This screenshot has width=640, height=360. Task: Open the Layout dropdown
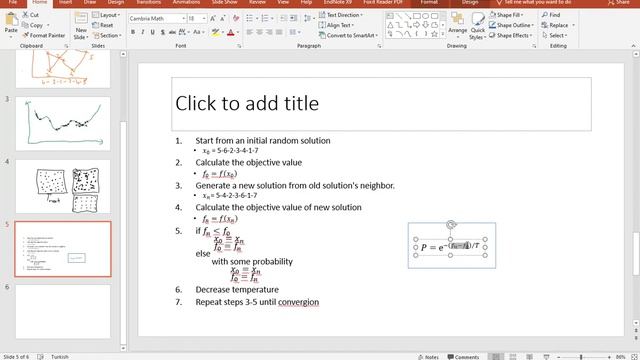coord(106,15)
